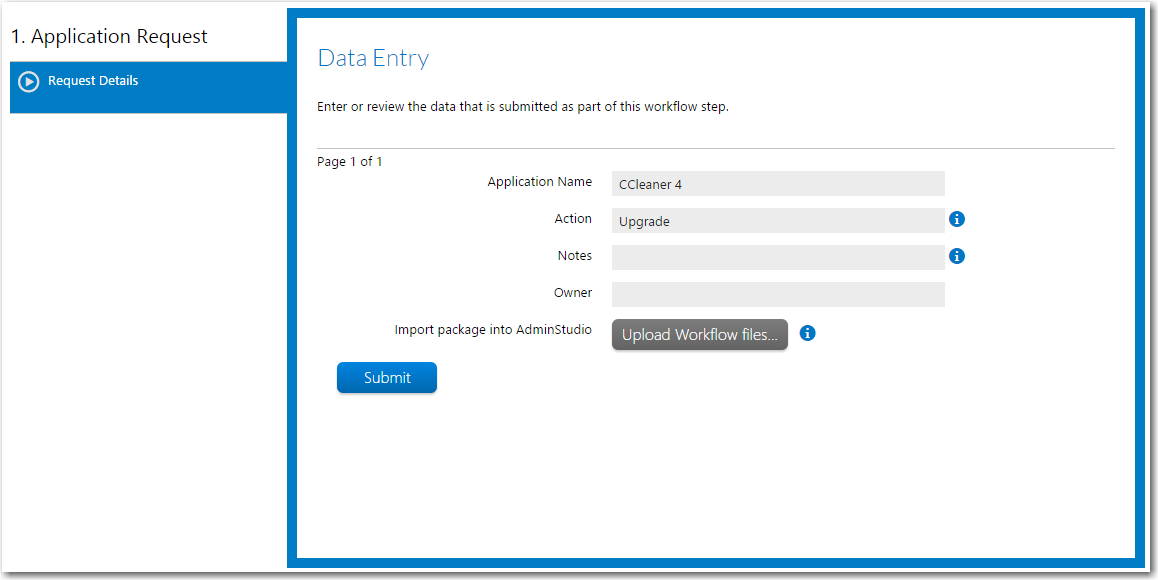Click the blue Submit button

click(387, 378)
